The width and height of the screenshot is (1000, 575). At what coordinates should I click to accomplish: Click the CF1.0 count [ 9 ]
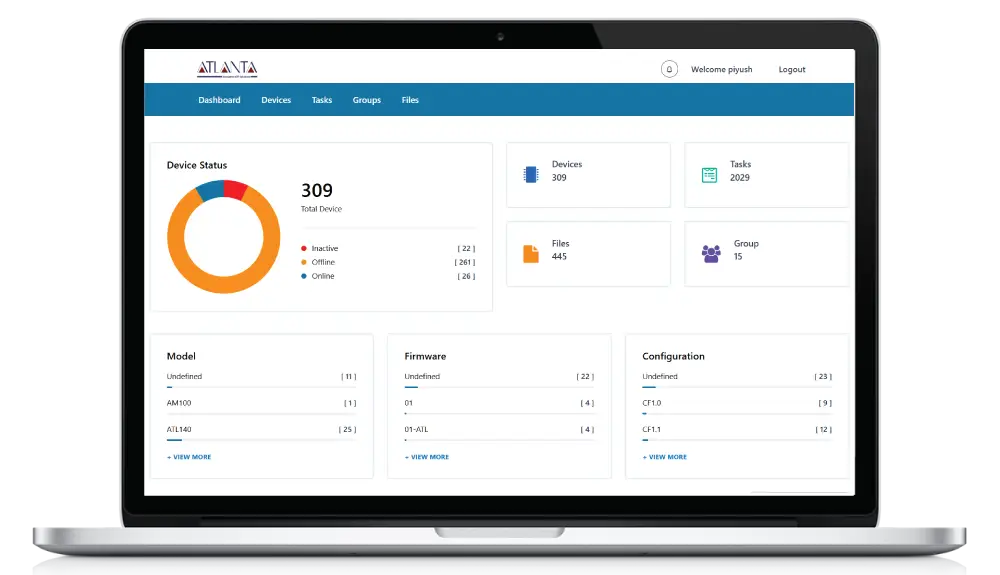825,403
